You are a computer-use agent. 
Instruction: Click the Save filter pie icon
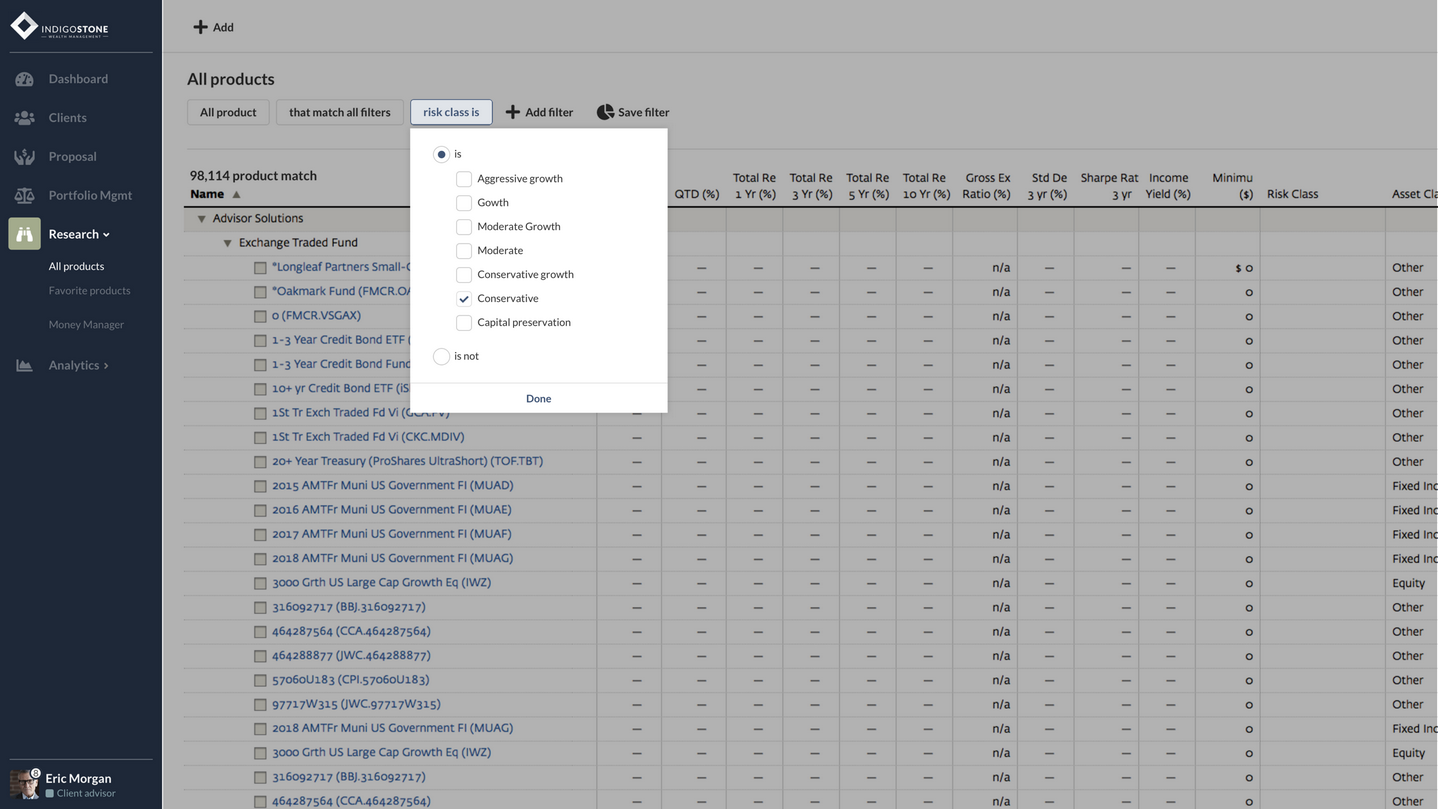tap(605, 112)
